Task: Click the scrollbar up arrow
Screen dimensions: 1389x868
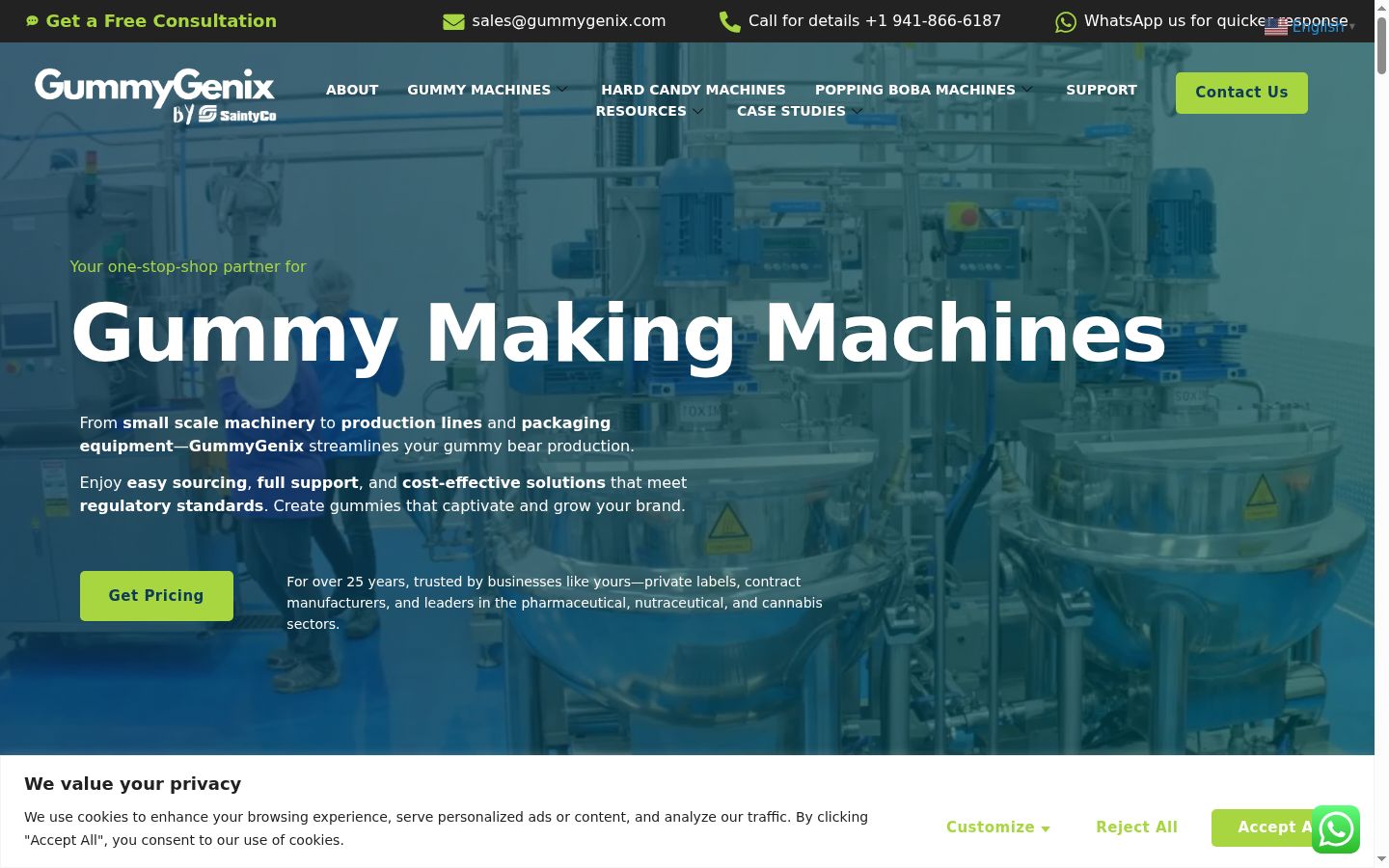Action: click(1381, 8)
